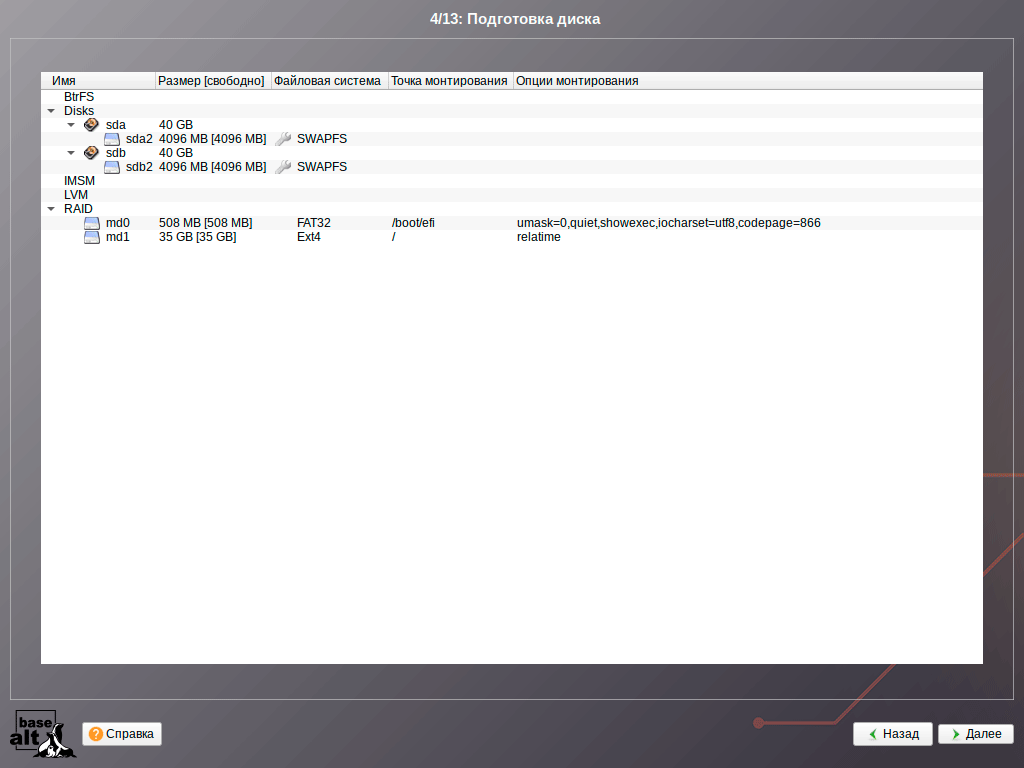
Task: Select the Disks tree item label
Action: point(79,111)
